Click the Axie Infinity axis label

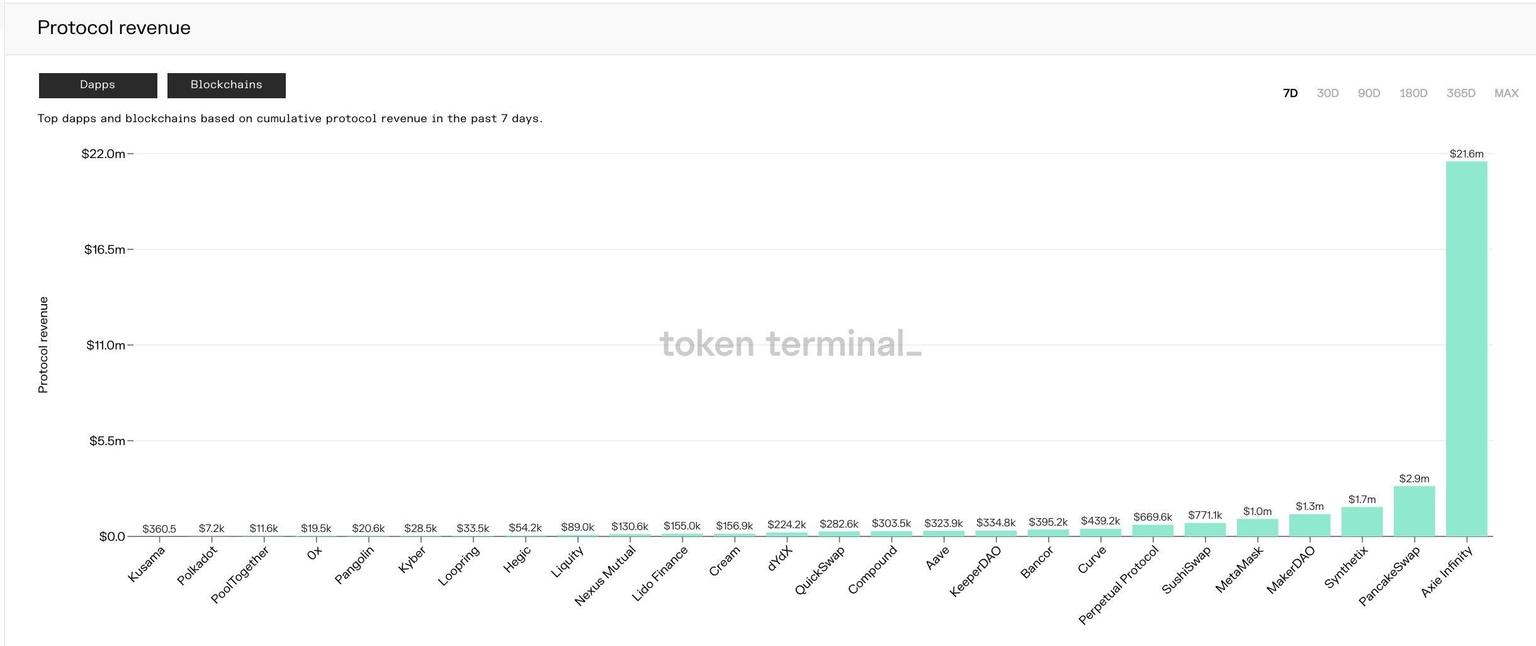click(x=1447, y=572)
